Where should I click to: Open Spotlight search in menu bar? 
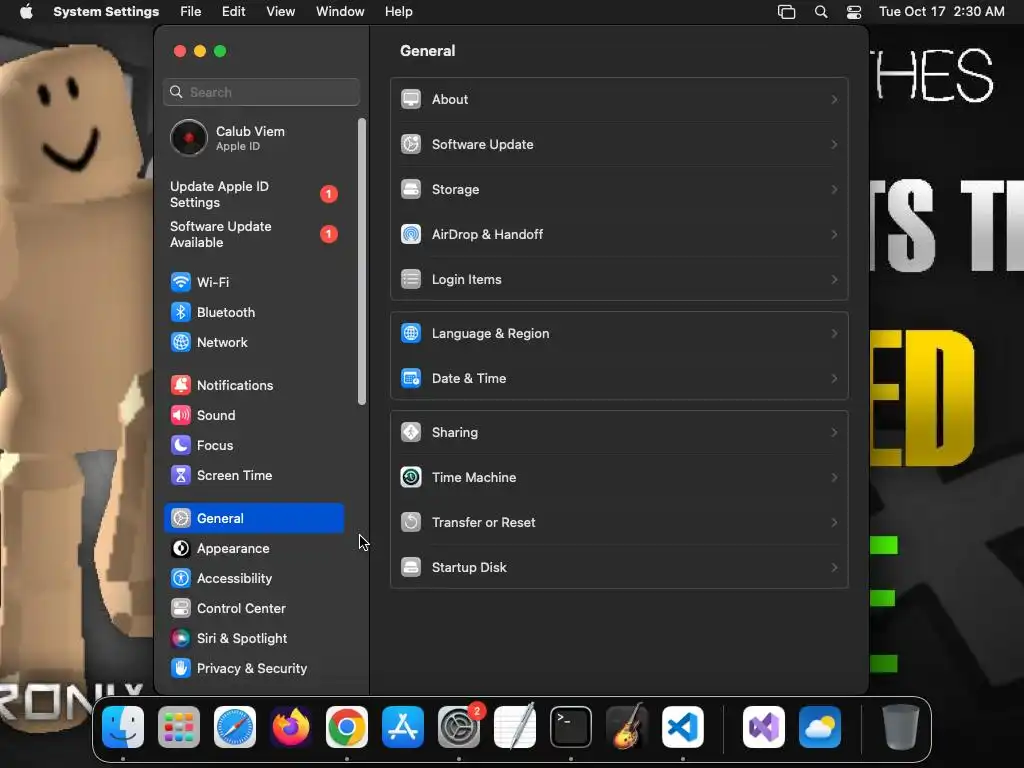tap(821, 12)
